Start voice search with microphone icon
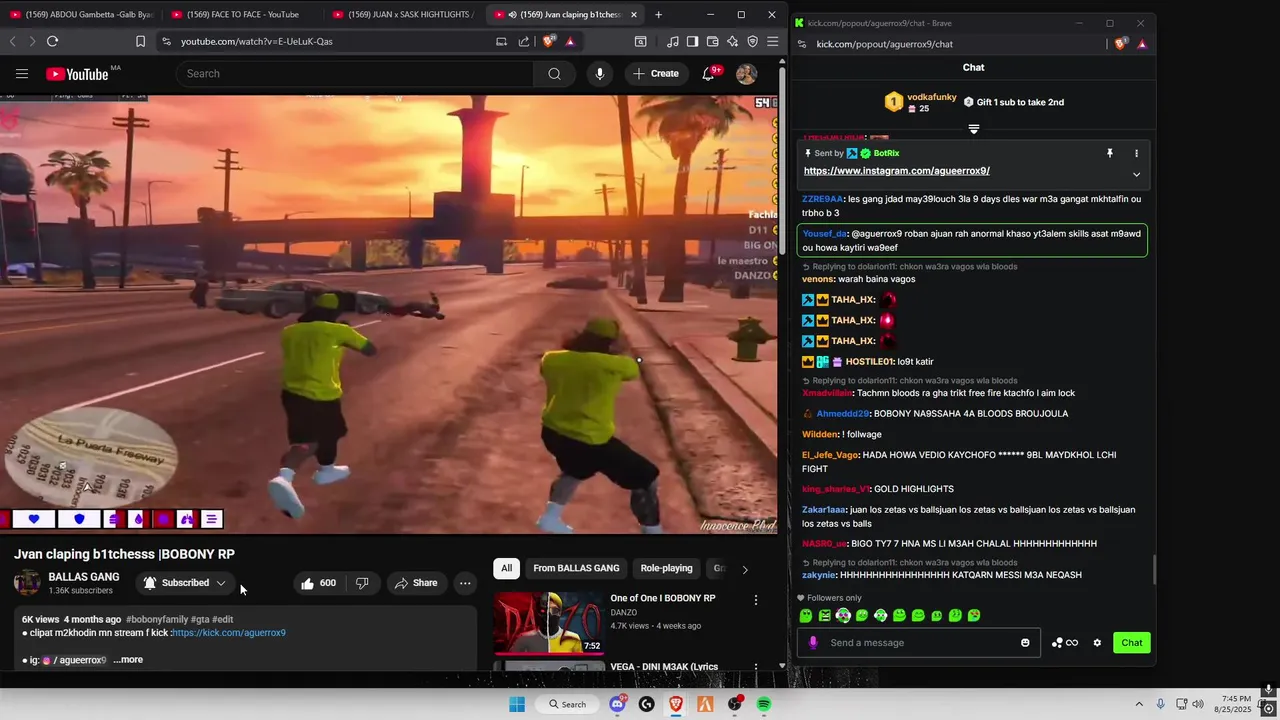The width and height of the screenshot is (1280, 720). point(600,73)
